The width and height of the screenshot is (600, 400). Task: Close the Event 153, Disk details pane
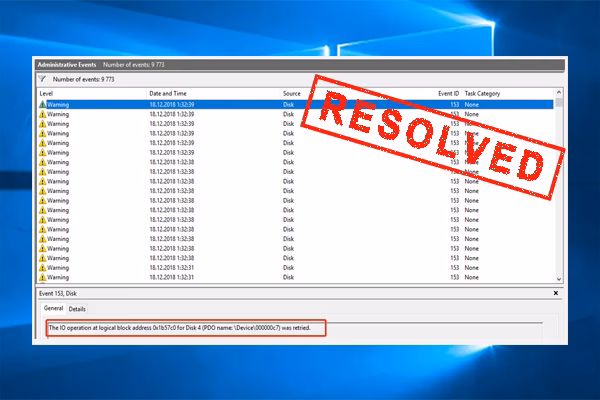click(x=556, y=293)
